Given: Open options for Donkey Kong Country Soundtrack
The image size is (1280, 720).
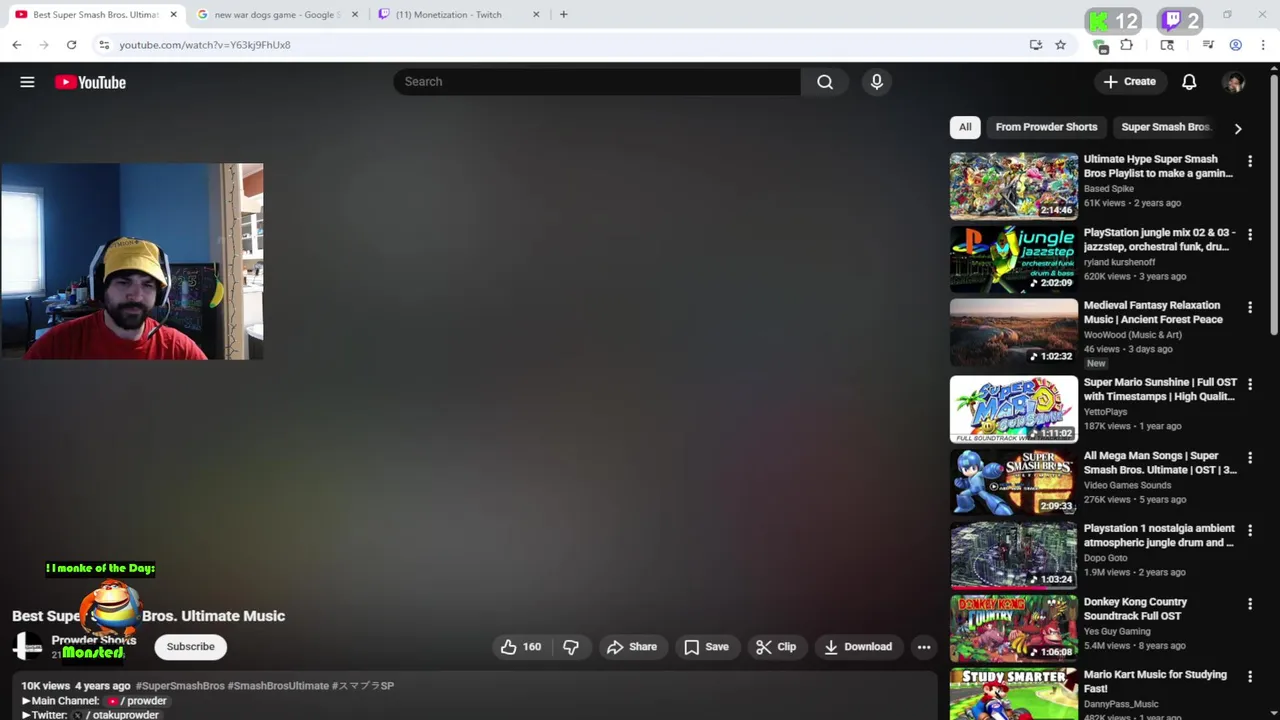Looking at the screenshot, I should (x=1250, y=603).
